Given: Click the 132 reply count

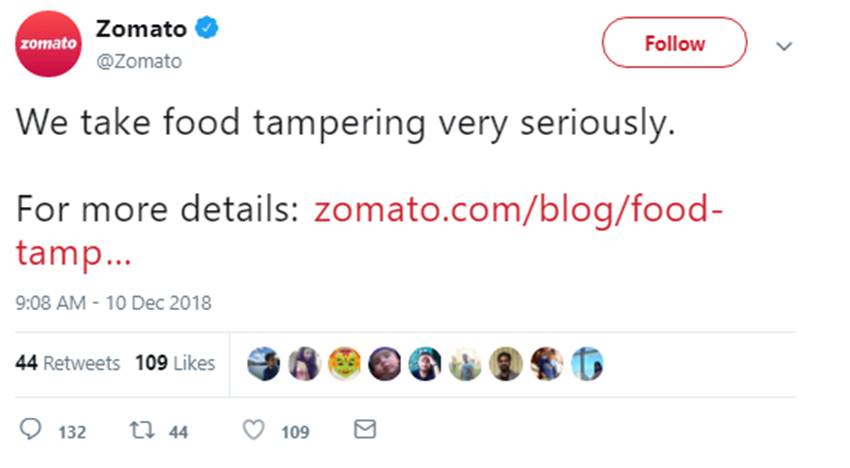Looking at the screenshot, I should point(72,432).
